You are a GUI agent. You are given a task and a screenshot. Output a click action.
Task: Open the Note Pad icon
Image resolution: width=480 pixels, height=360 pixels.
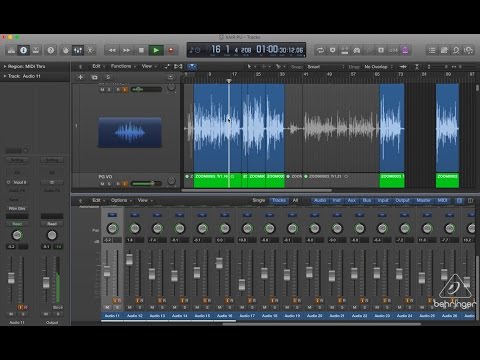click(x=444, y=50)
